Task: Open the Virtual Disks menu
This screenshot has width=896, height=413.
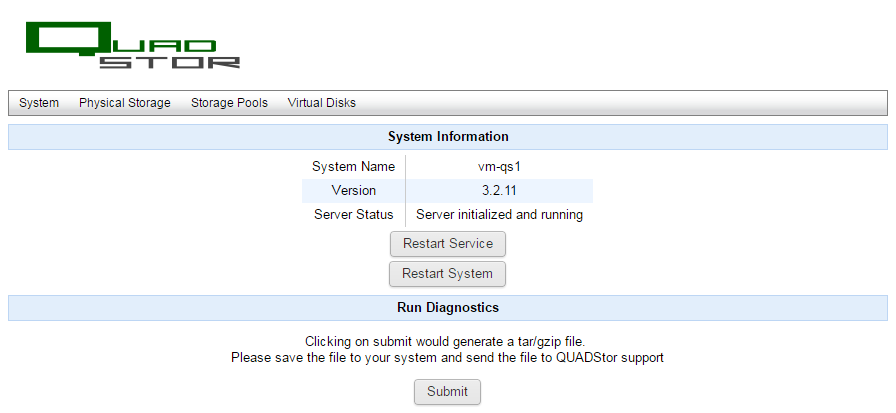Action: [x=322, y=103]
